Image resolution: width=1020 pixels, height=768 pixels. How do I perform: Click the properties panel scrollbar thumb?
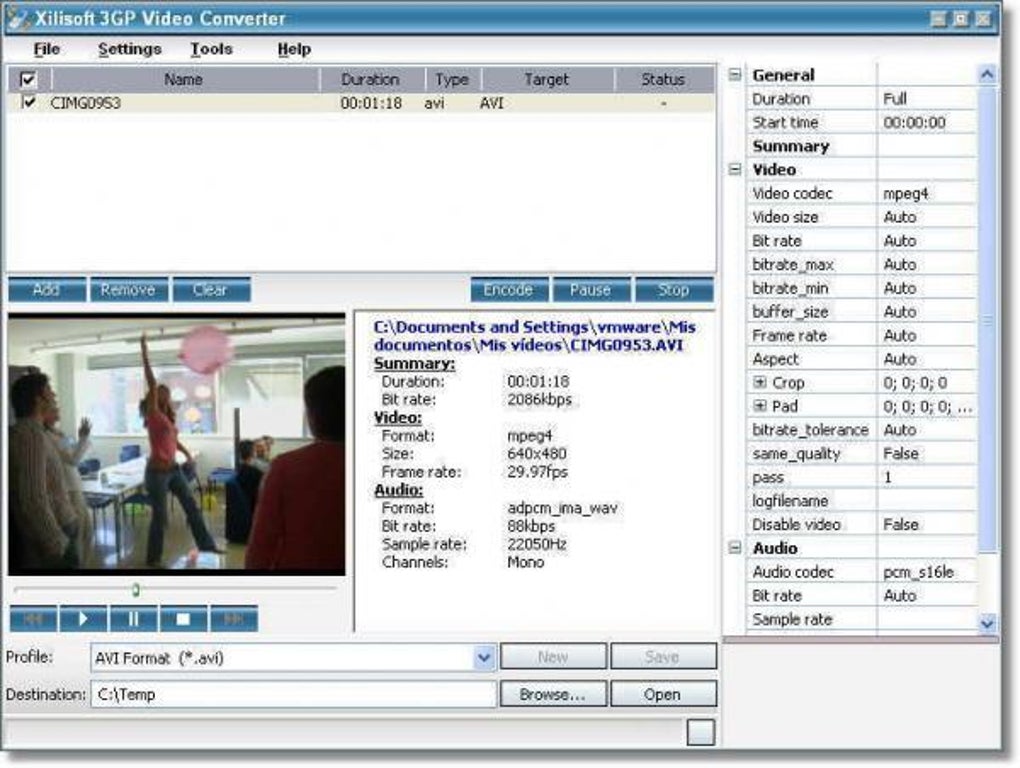(987, 319)
